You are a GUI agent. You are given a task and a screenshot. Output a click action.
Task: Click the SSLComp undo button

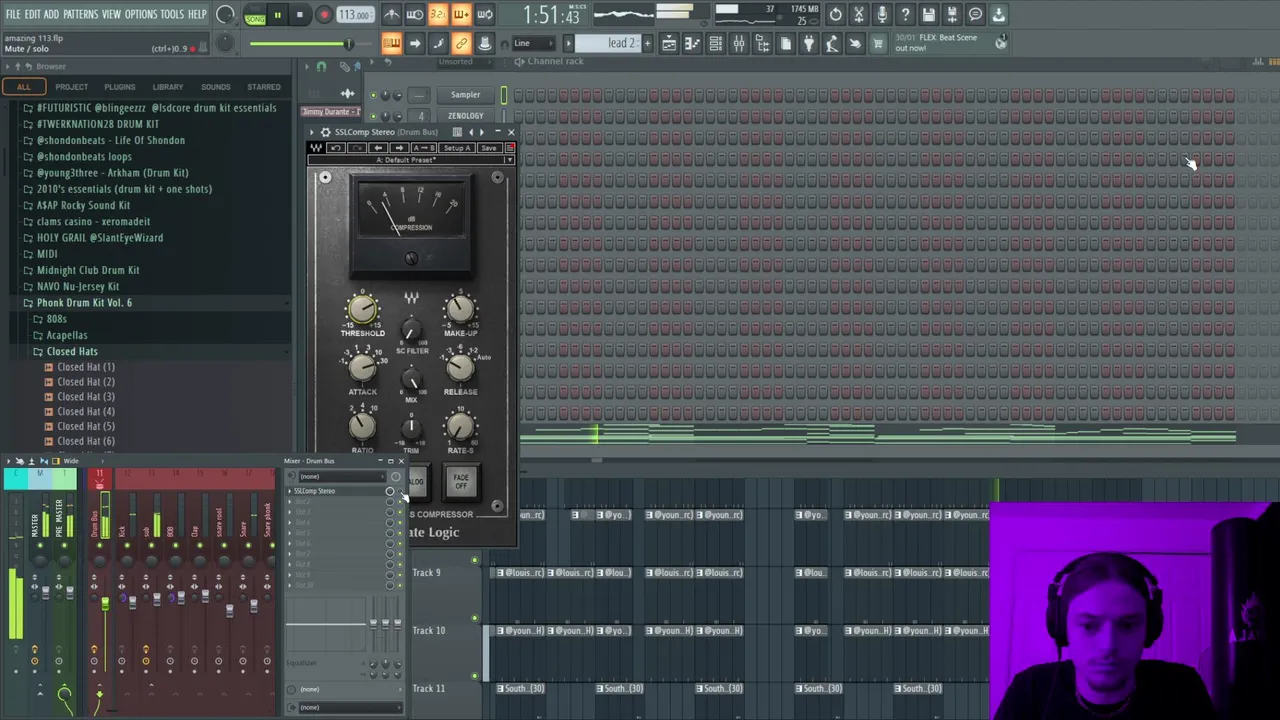(336, 148)
